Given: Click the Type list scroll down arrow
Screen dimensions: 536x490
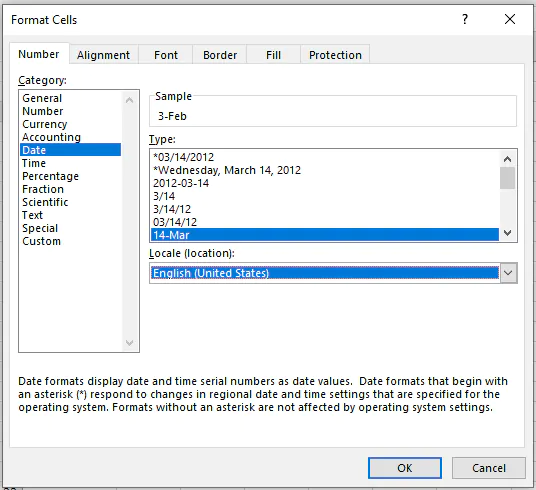Looking at the screenshot, I should (x=508, y=233).
